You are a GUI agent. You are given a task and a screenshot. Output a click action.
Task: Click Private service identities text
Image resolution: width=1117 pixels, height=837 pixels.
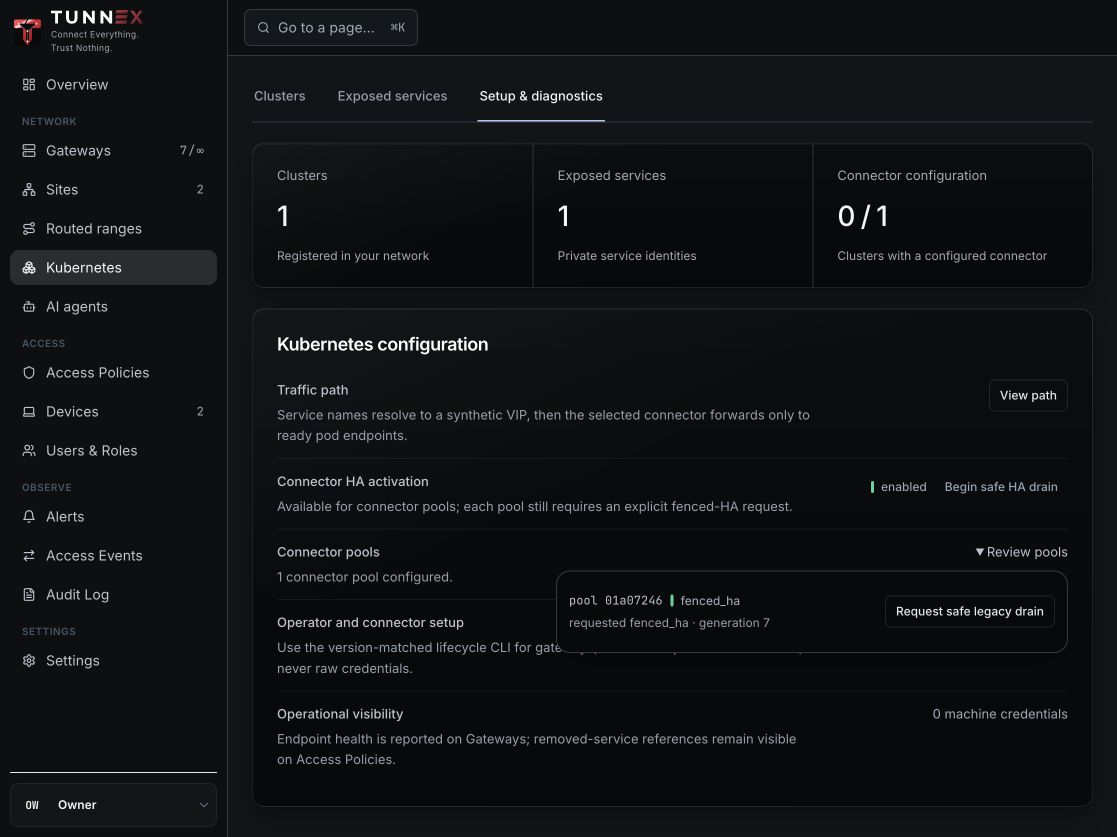pos(627,256)
